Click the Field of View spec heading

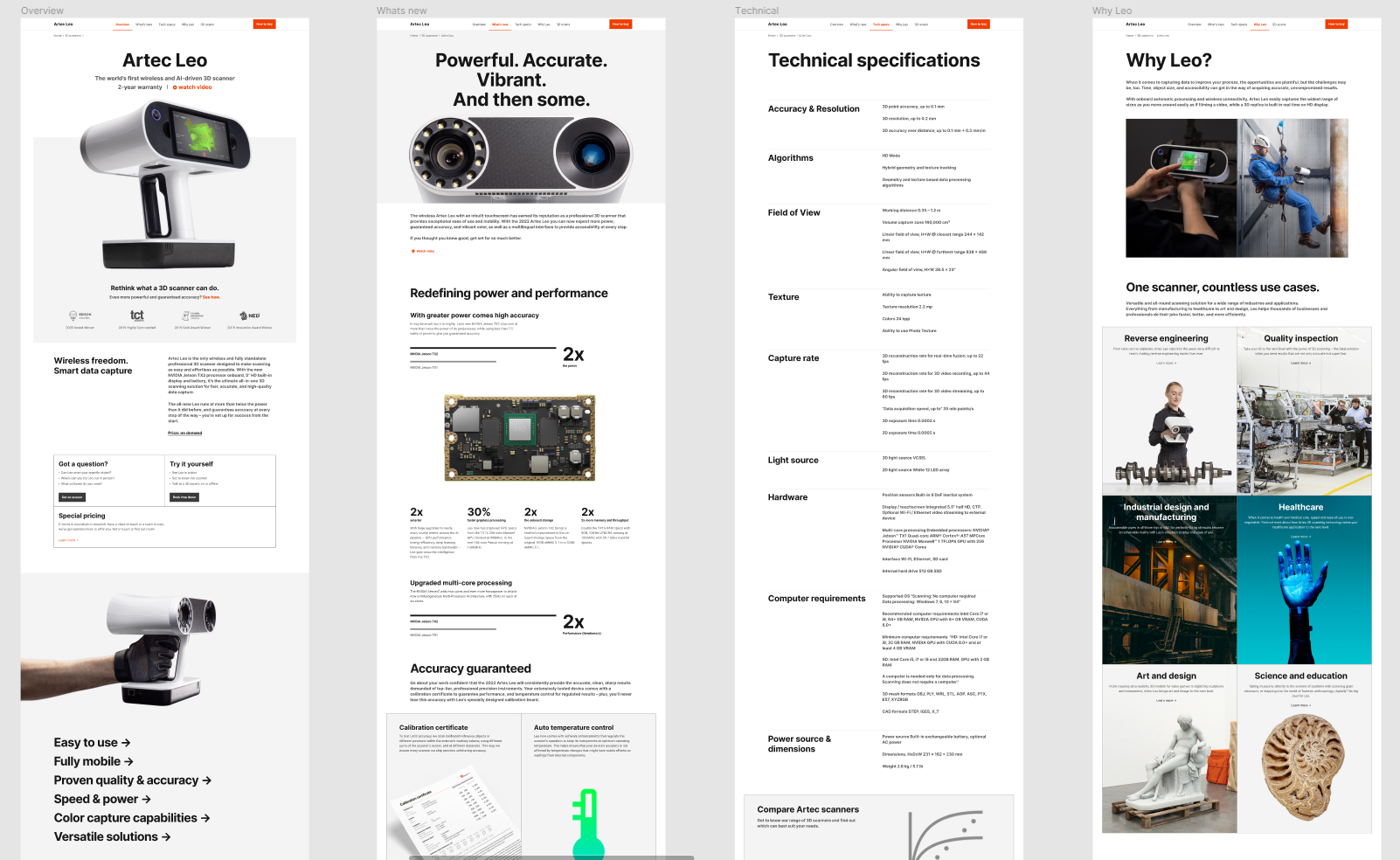(x=794, y=213)
